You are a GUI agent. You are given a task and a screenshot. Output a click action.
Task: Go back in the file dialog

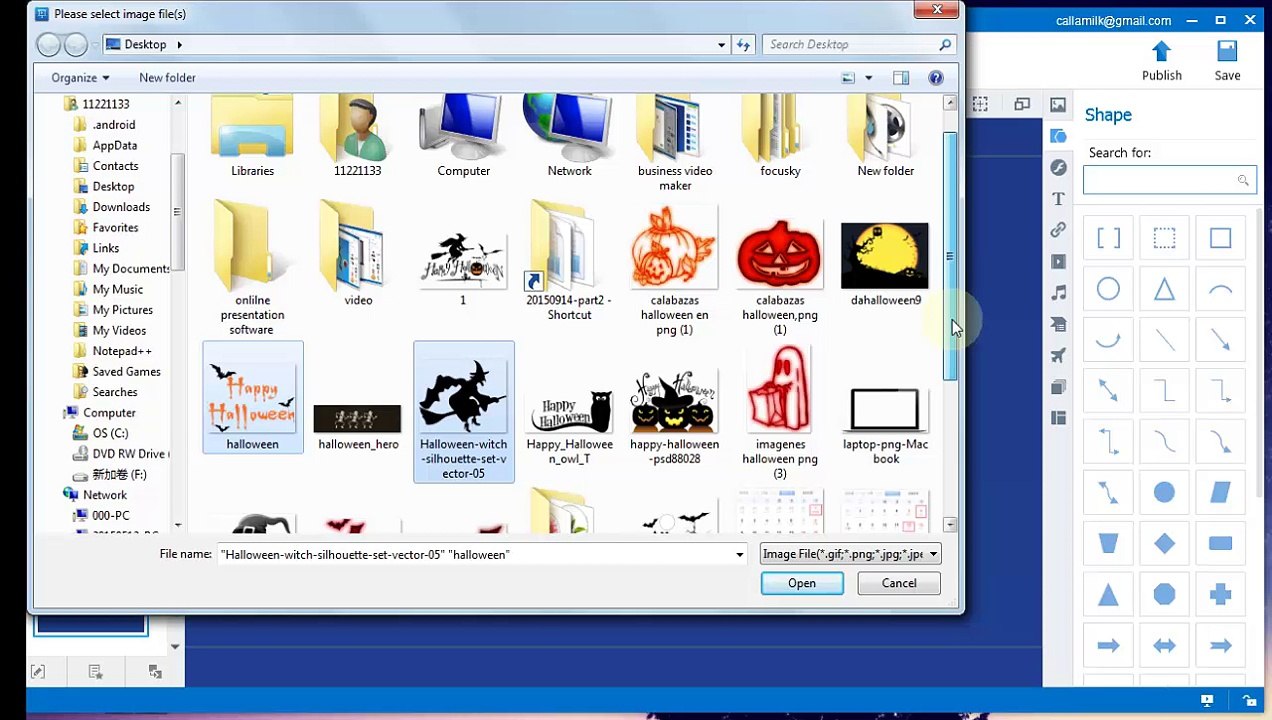pyautogui.click(x=48, y=44)
